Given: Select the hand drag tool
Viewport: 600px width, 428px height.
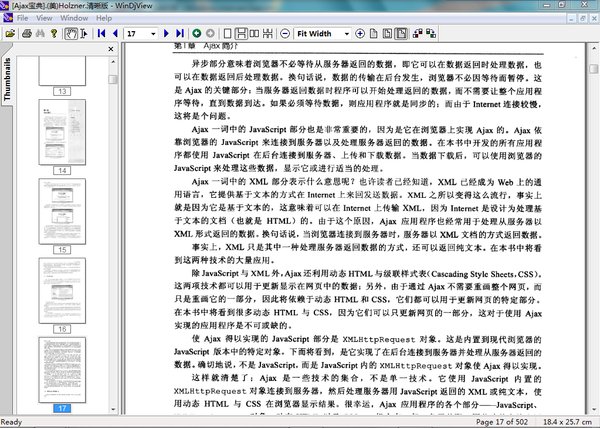Looking at the screenshot, I should (71, 34).
